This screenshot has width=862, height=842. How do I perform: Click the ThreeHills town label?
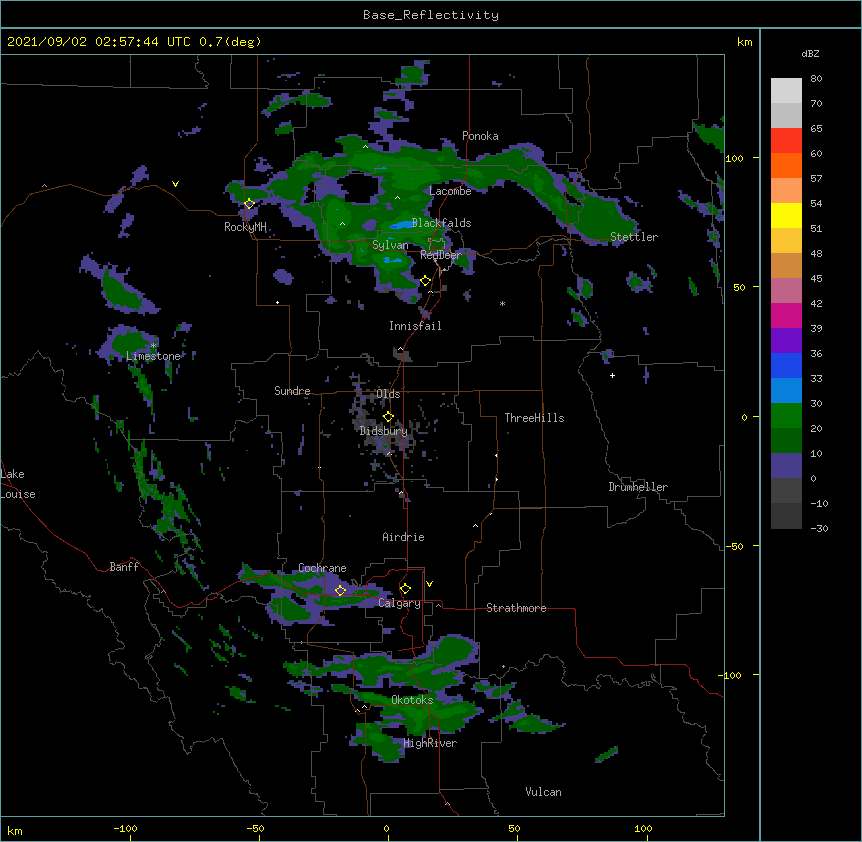(534, 418)
